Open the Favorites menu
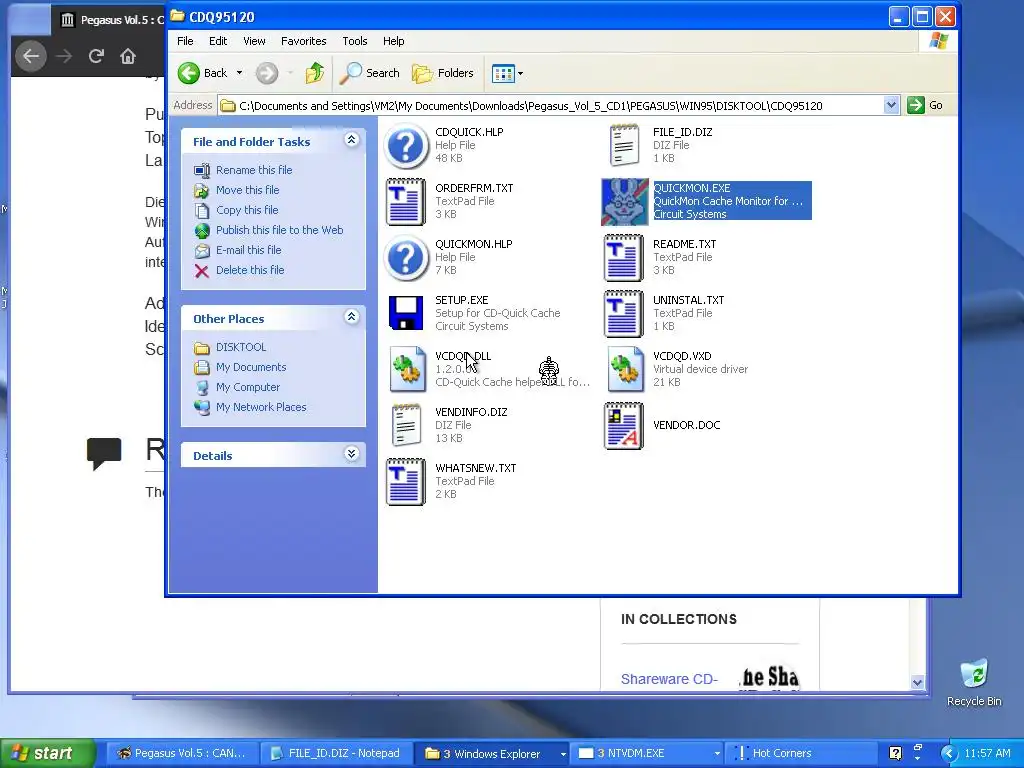This screenshot has width=1024, height=768. tap(304, 40)
